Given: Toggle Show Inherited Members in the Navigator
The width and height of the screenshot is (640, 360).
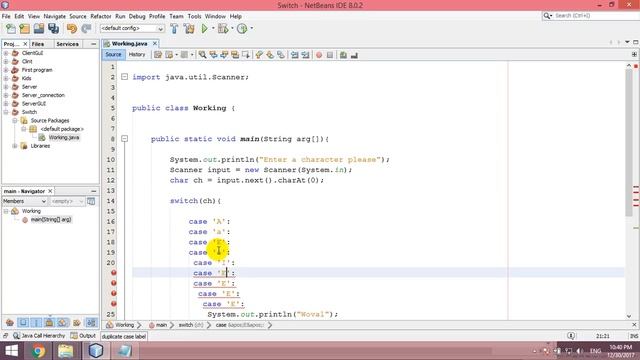Looking at the screenshot, I should click(x=10, y=323).
